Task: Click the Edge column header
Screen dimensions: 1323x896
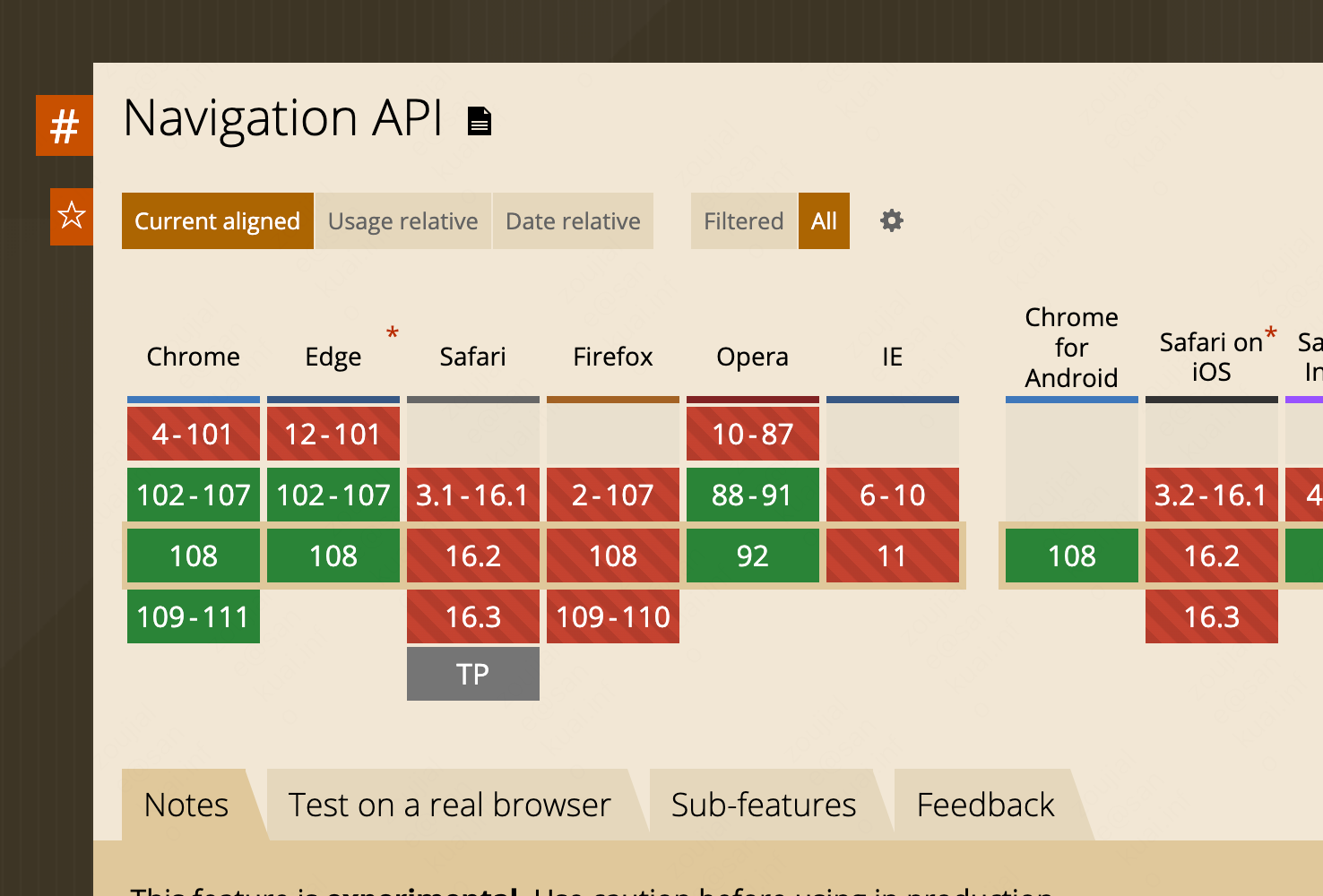Action: [333, 357]
